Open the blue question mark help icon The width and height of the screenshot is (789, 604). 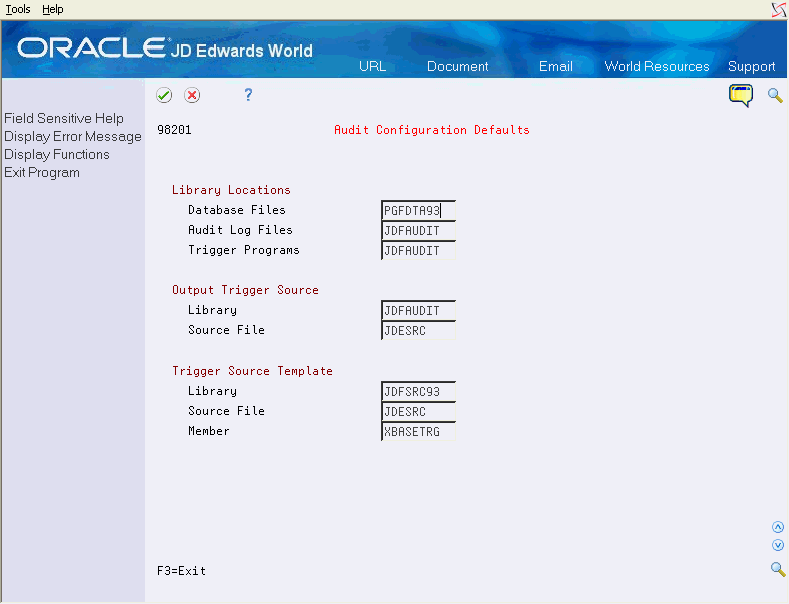click(248, 95)
